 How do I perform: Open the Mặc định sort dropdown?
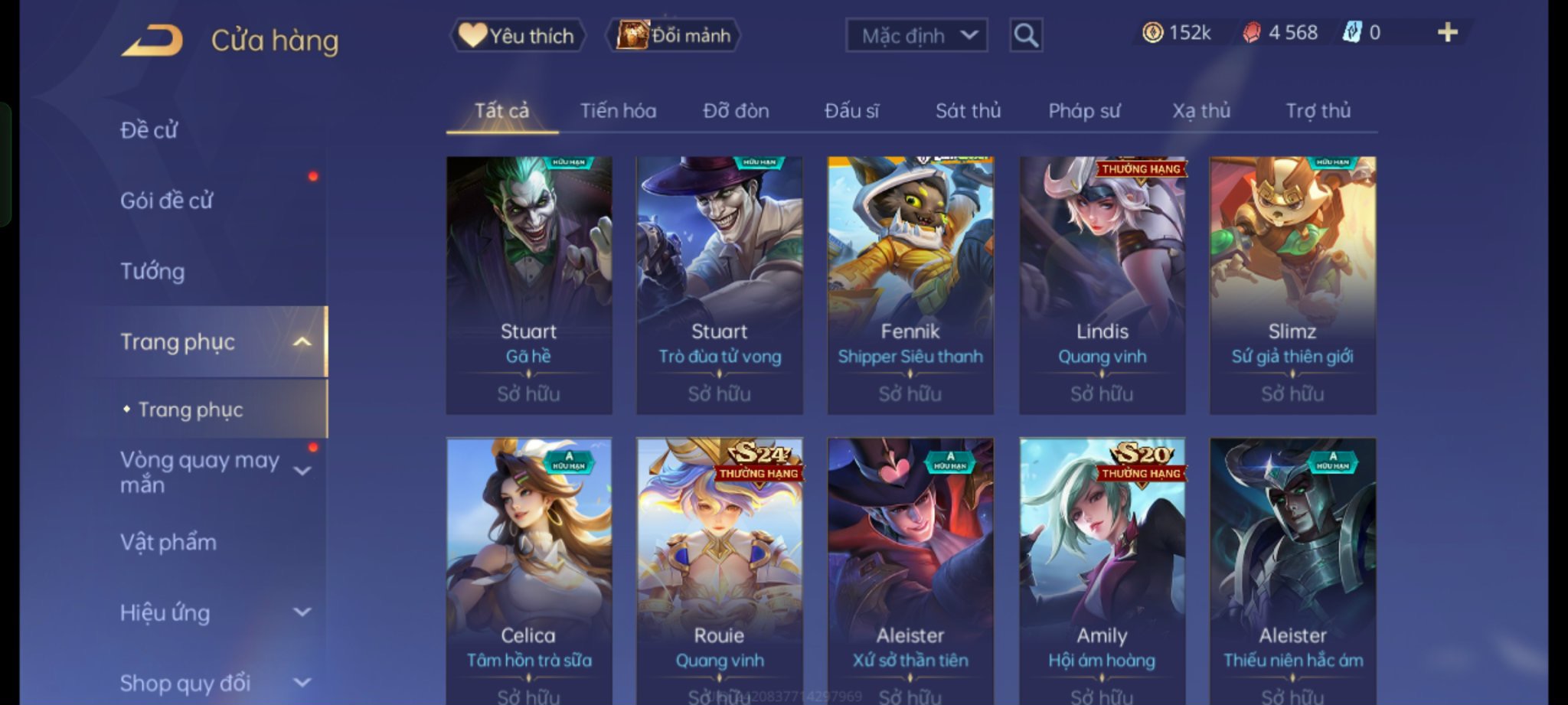pos(916,35)
